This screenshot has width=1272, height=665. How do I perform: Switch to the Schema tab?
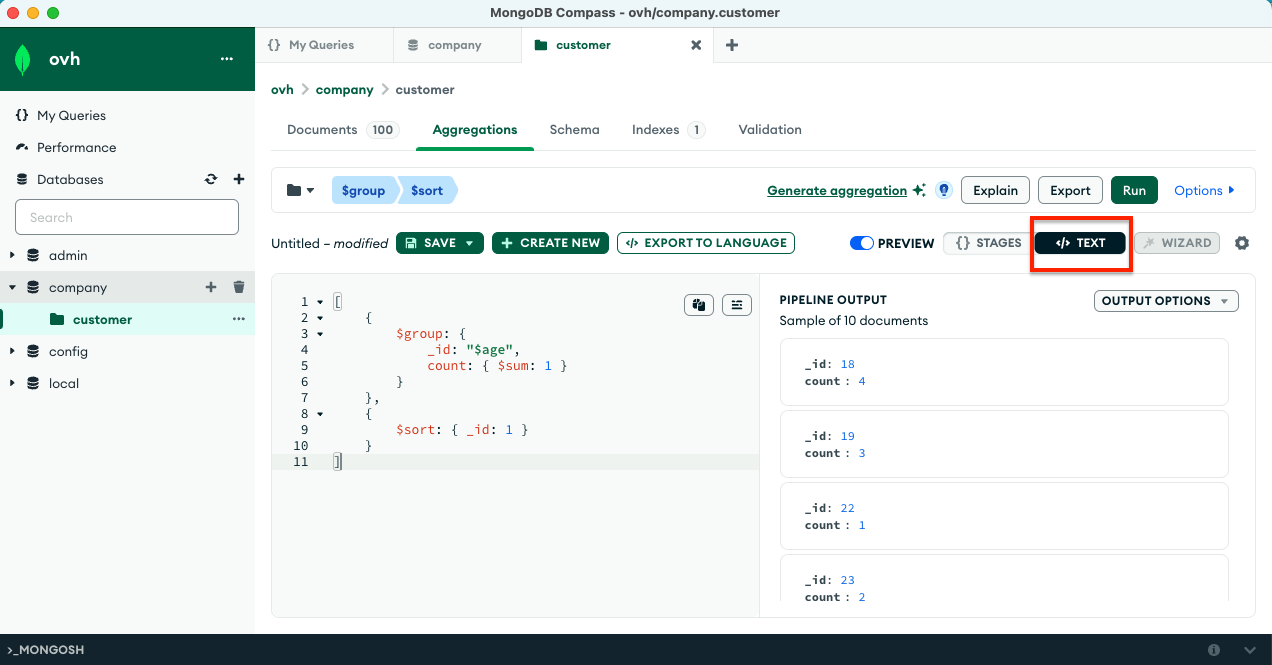pos(574,130)
